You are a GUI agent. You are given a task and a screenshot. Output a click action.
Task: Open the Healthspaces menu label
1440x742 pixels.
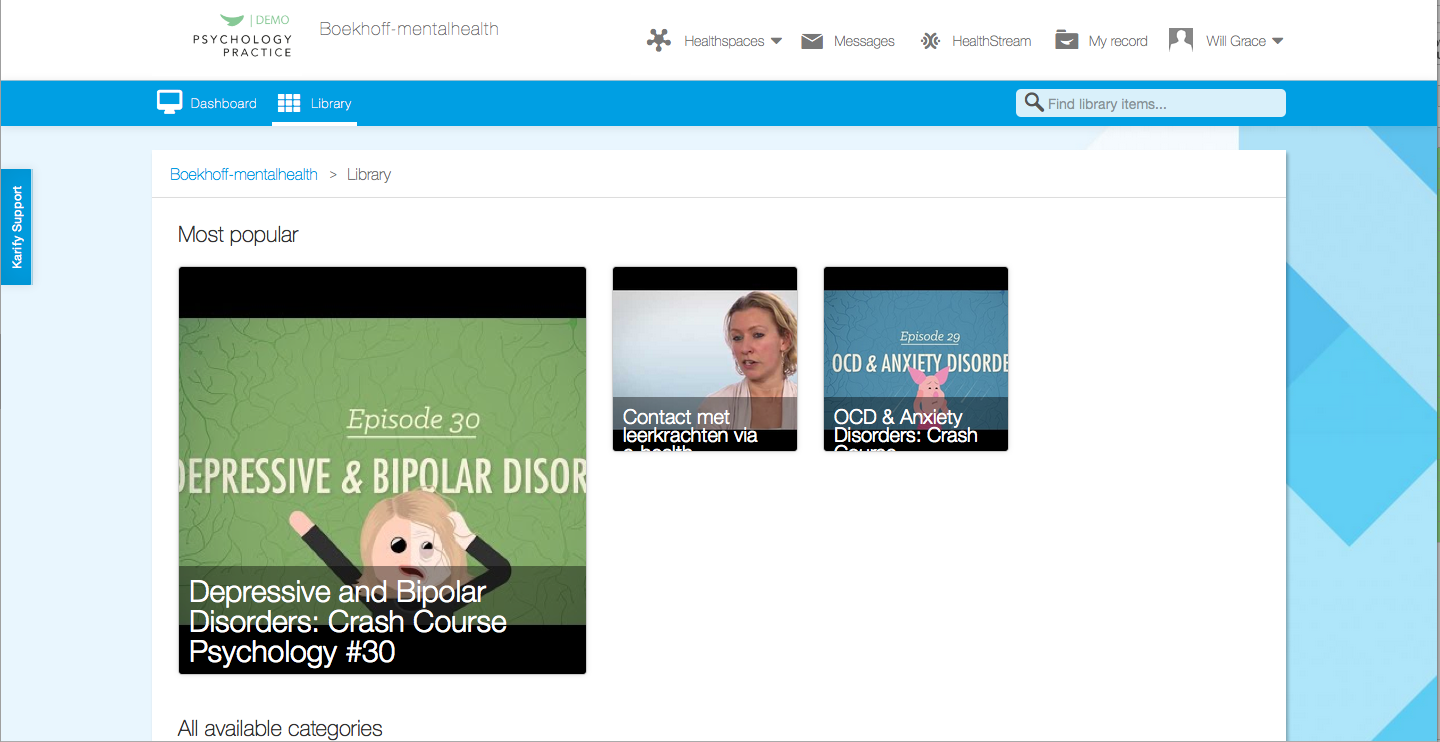tap(724, 41)
